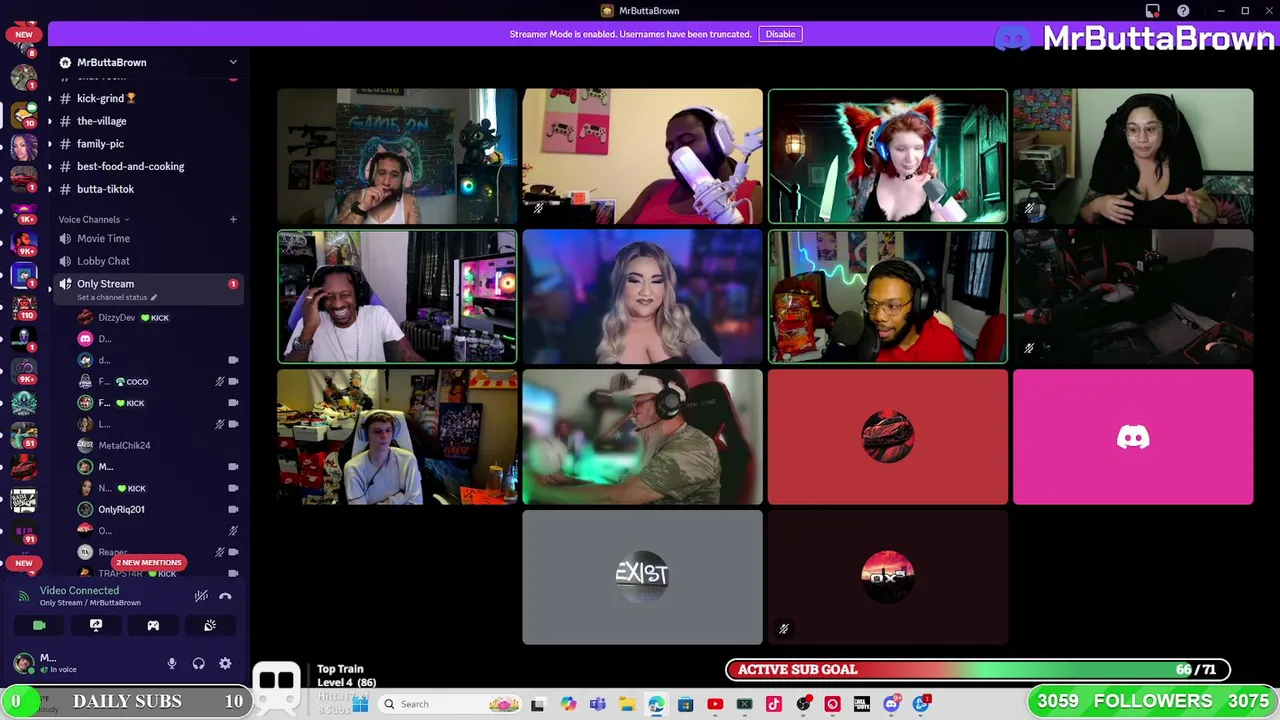Select user DizzyDev in voice list
This screenshot has height=720, width=1280.
[x=116, y=318]
